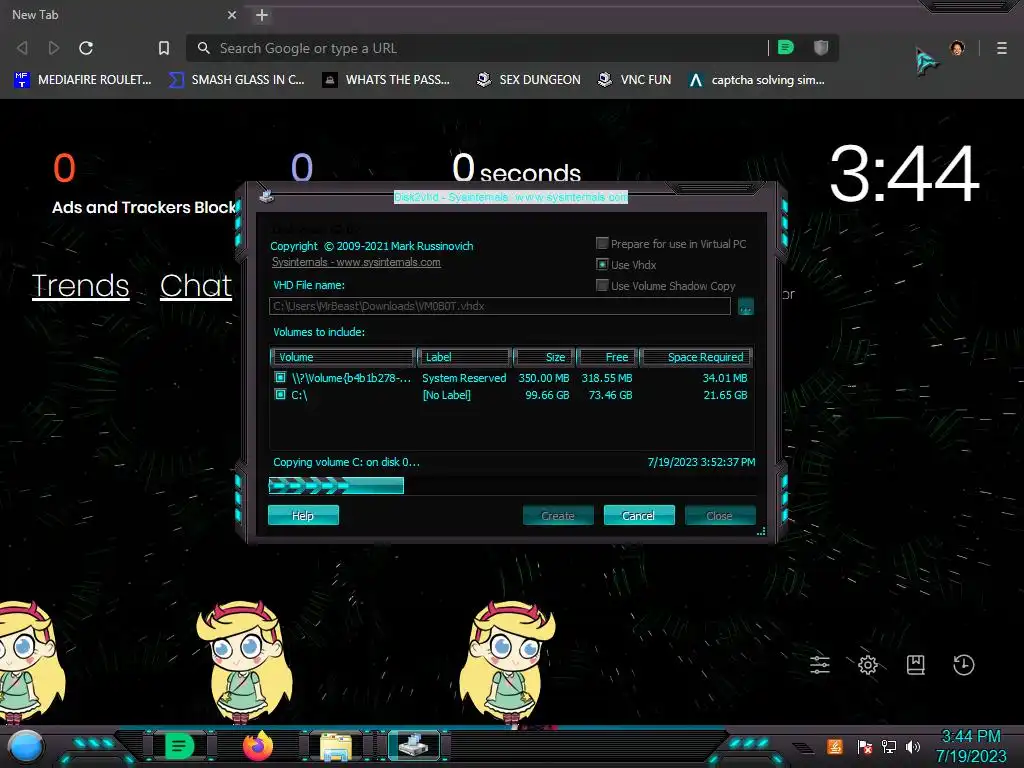Screen dimensions: 1024x768
Task: Sort by Volume column header
Action: [343, 357]
